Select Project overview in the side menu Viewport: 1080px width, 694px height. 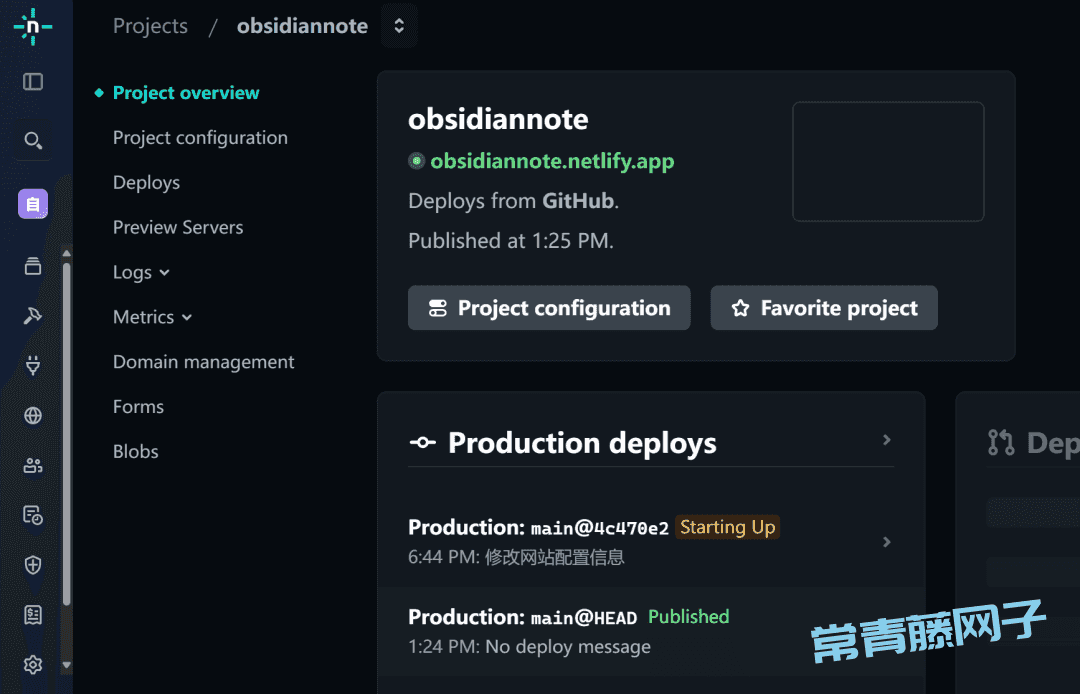tap(186, 93)
